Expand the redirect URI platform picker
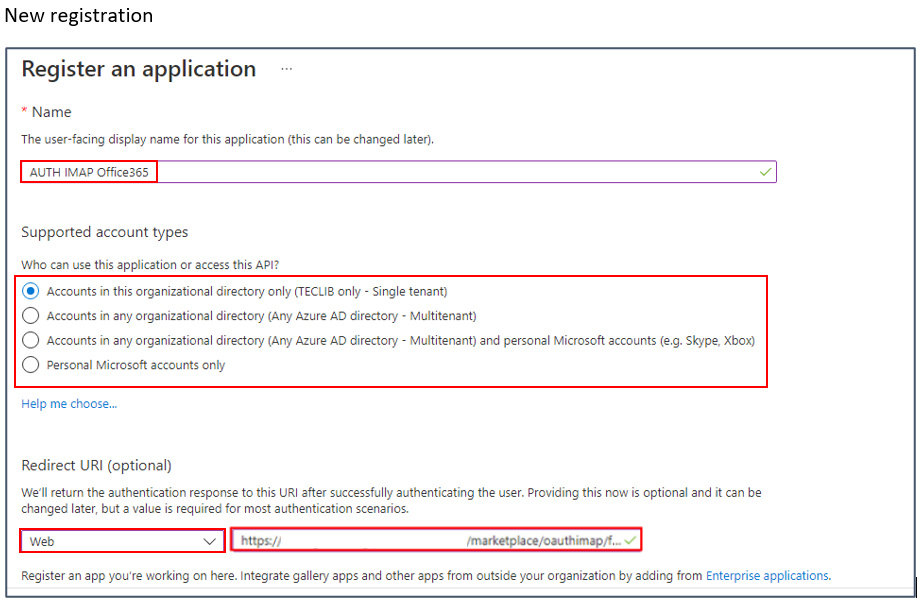This screenshot has height=603, width=923. 120,540
